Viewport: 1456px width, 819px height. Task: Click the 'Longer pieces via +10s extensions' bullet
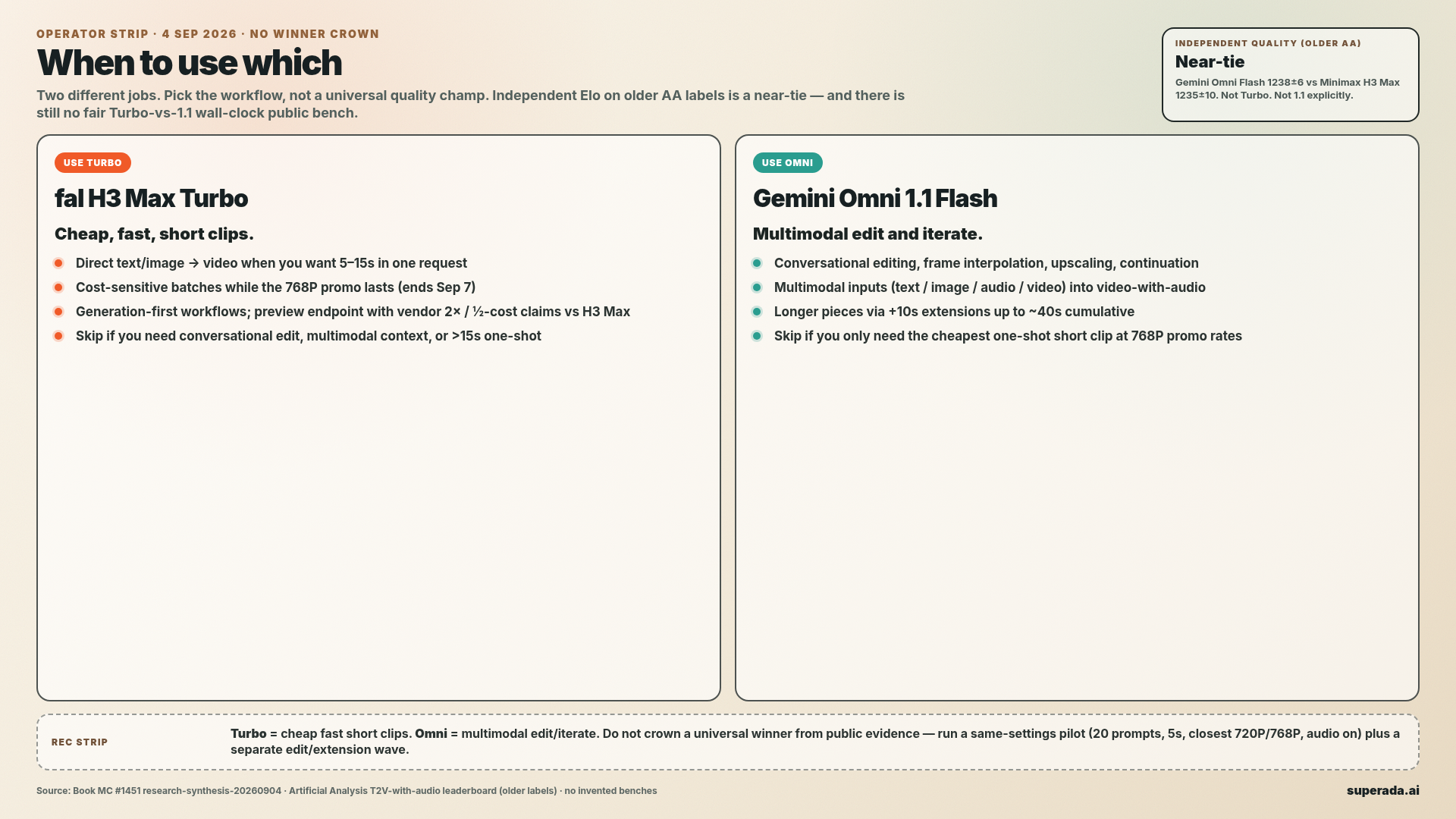(954, 312)
